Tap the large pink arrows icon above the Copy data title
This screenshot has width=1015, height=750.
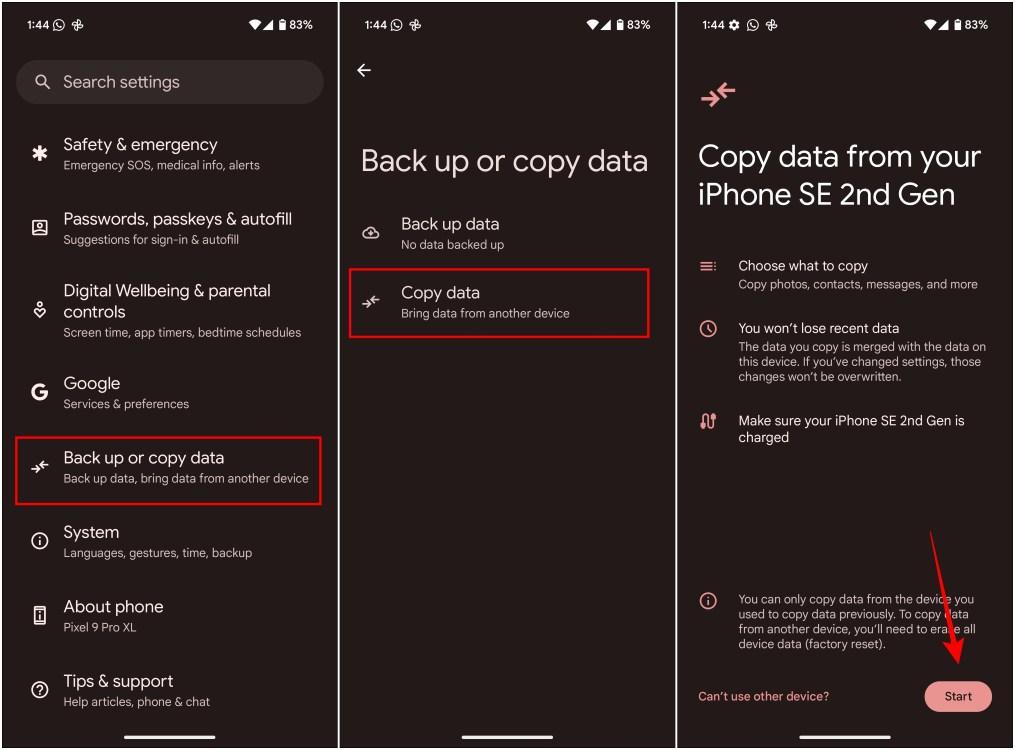click(x=718, y=94)
